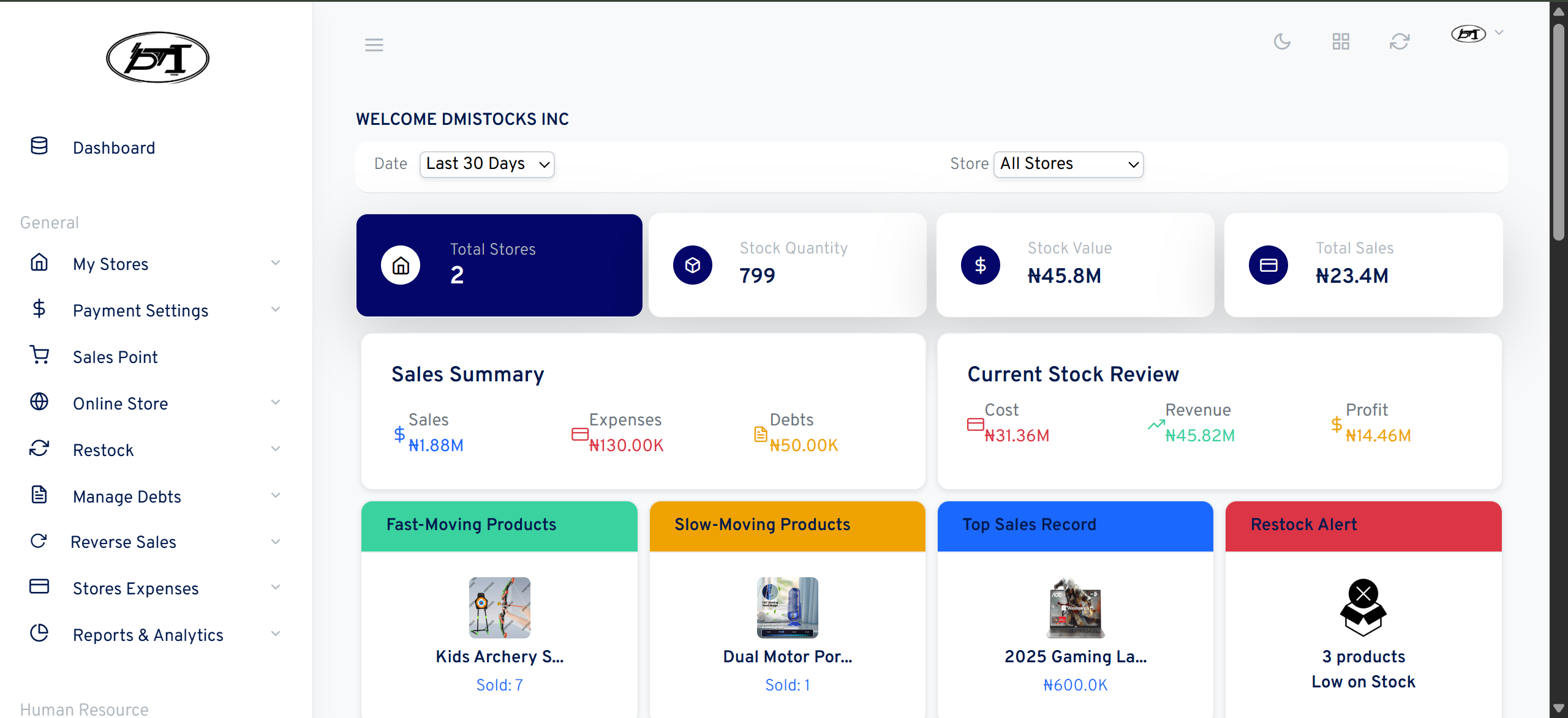Click the Manage Debts document icon
The height and width of the screenshot is (718, 1568).
pos(39,495)
